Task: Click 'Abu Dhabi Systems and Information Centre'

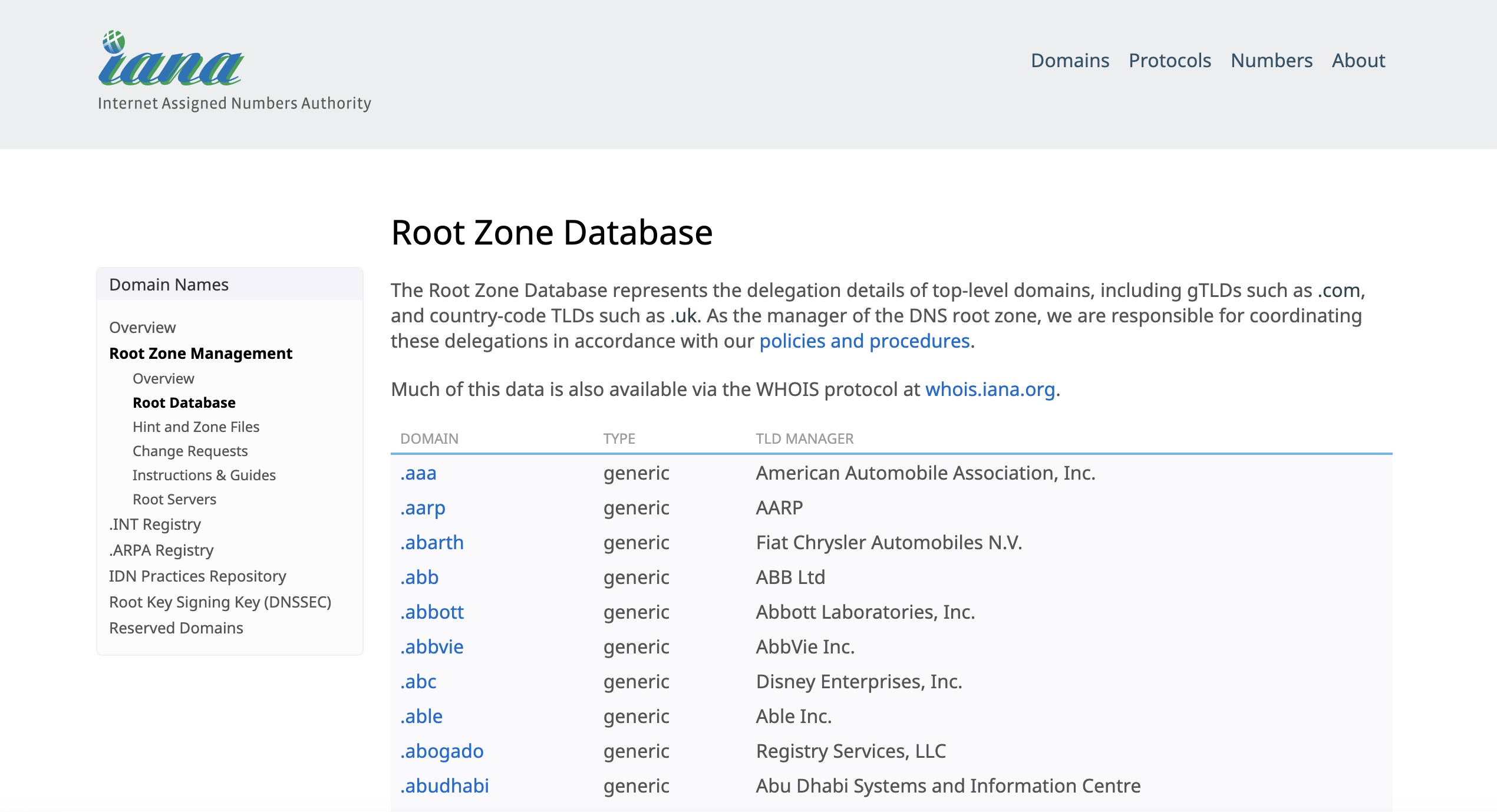Action: (x=948, y=785)
